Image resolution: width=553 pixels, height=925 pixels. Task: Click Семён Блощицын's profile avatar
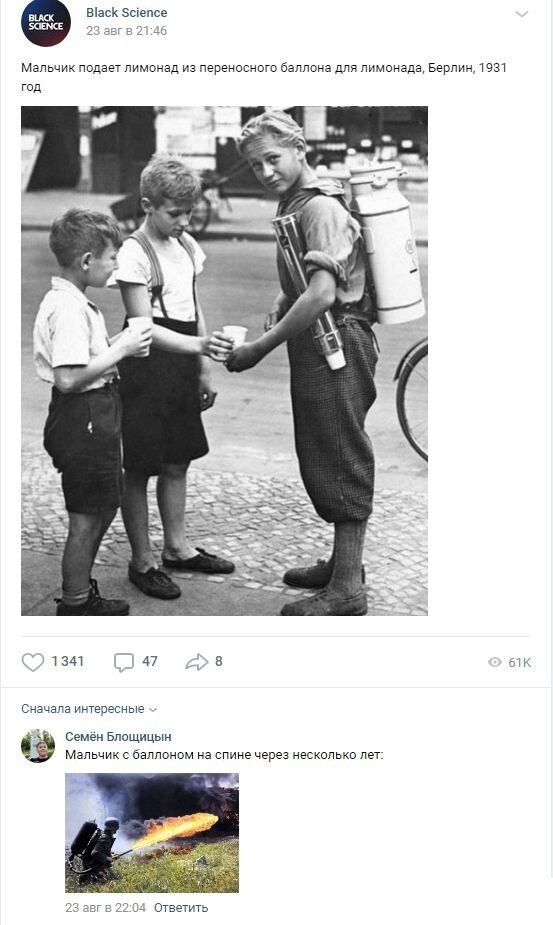(x=38, y=746)
